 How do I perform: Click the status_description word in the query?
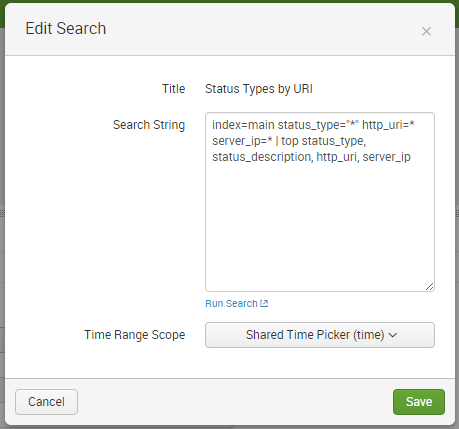tap(262, 157)
